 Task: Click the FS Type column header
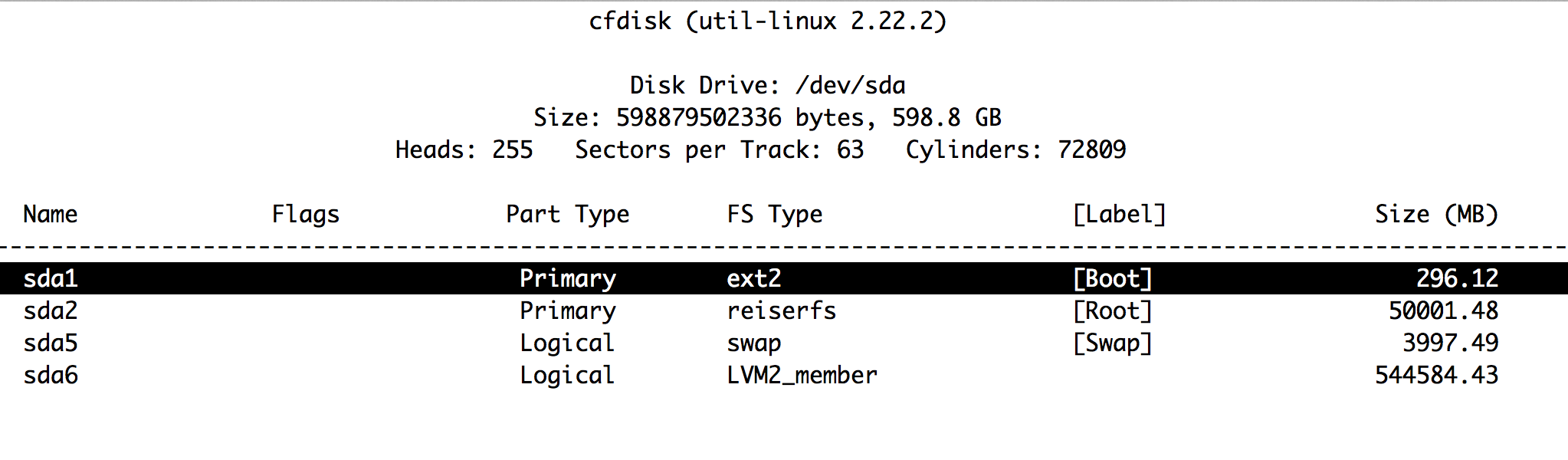pos(774,214)
